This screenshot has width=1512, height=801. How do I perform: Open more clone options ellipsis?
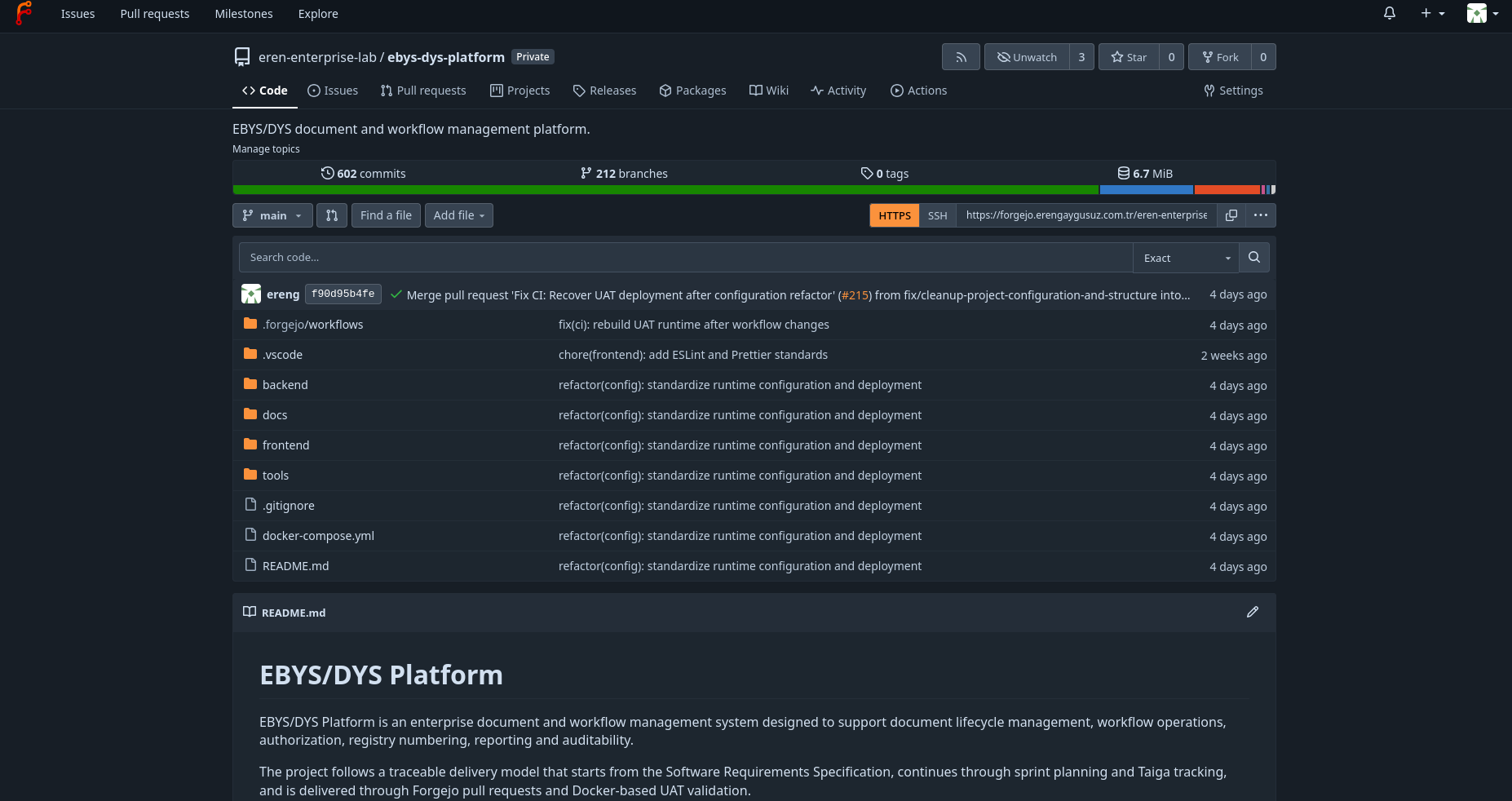(1261, 215)
